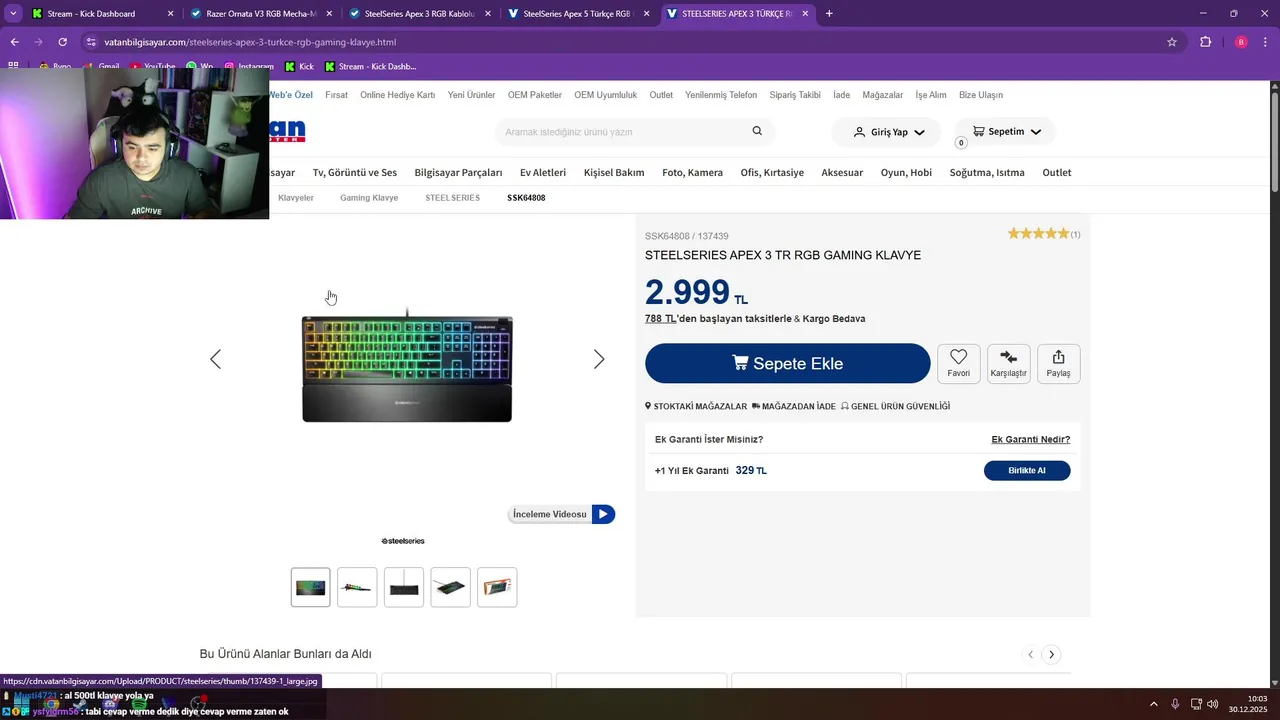Open 788 TL installment link
Screen dimensions: 1280x720
(x=661, y=318)
